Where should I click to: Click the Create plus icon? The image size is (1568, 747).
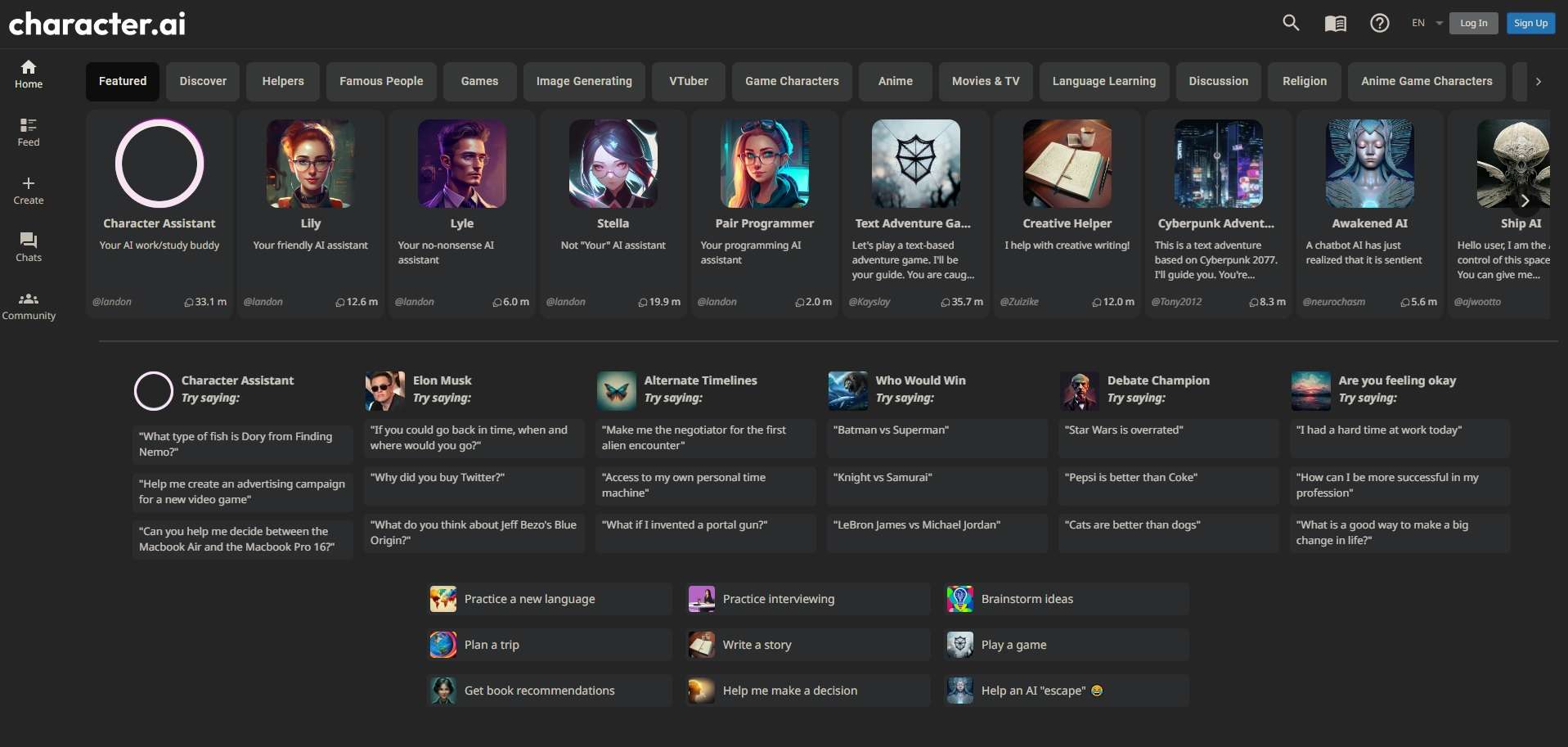[x=29, y=183]
